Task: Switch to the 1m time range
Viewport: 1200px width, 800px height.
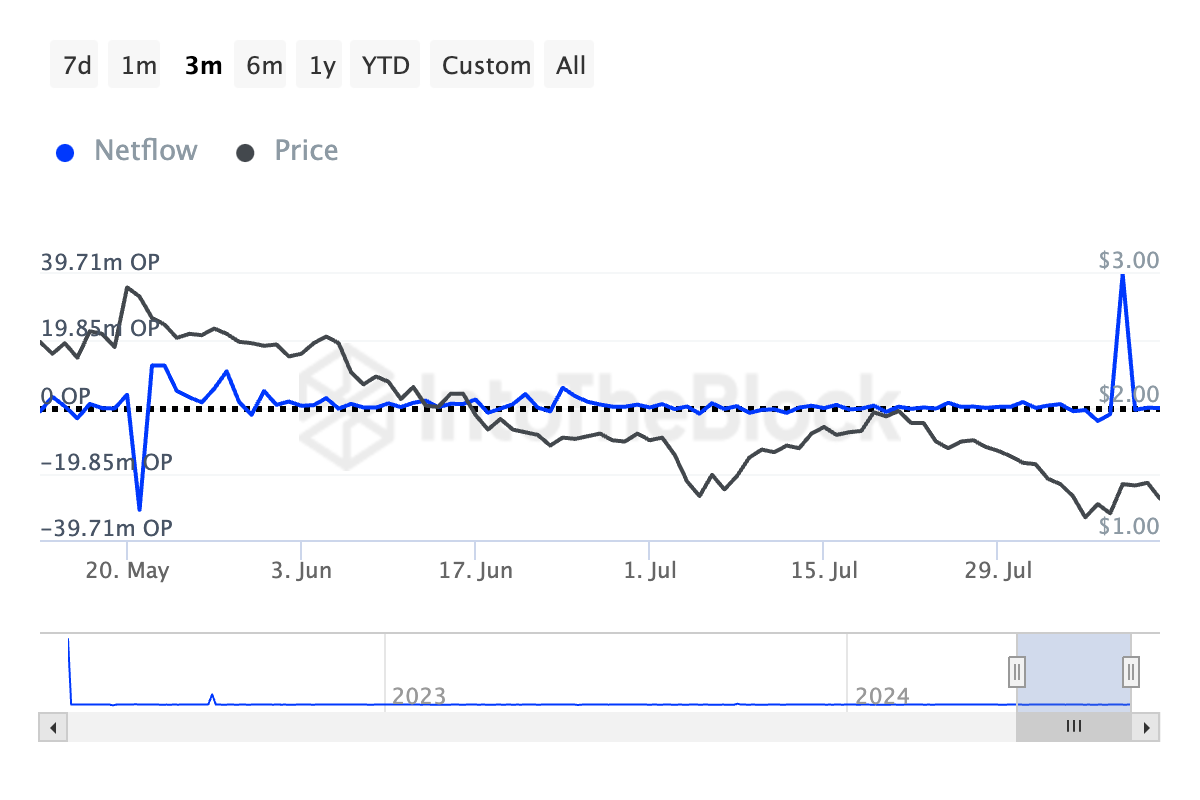Action: pyautogui.click(x=138, y=66)
